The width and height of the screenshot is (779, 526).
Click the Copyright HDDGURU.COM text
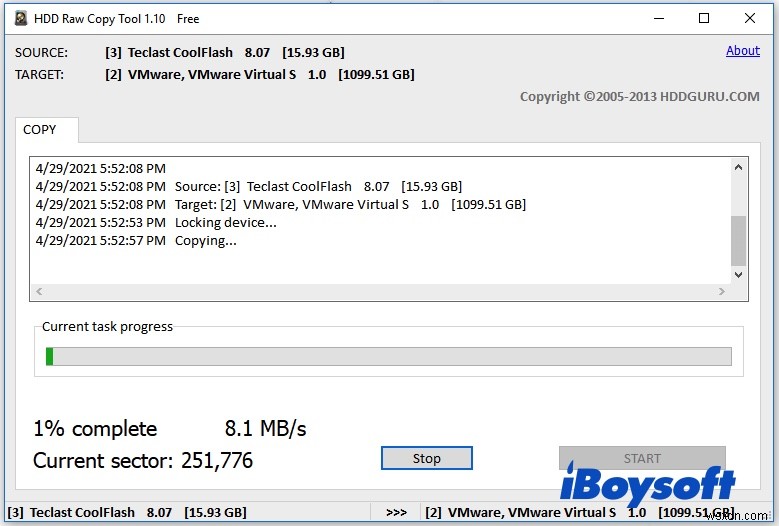639,96
